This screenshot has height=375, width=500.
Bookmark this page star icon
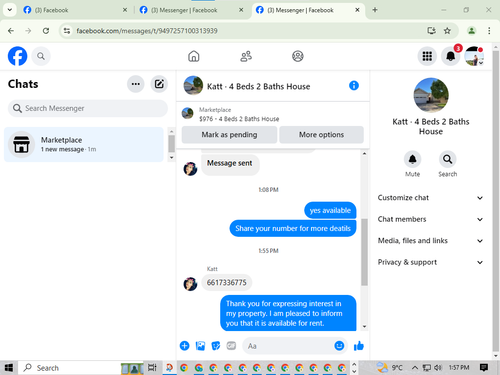tap(447, 31)
